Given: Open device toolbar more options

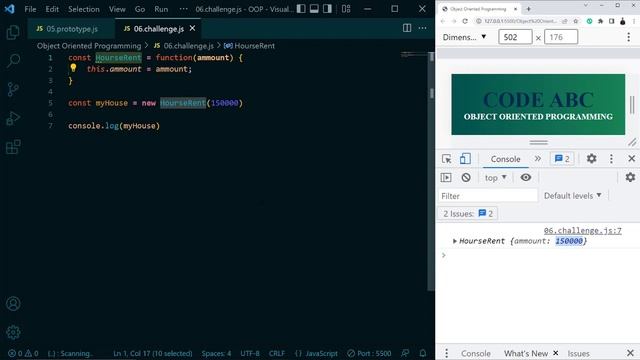Looking at the screenshot, I should pyautogui.click(x=629, y=37).
